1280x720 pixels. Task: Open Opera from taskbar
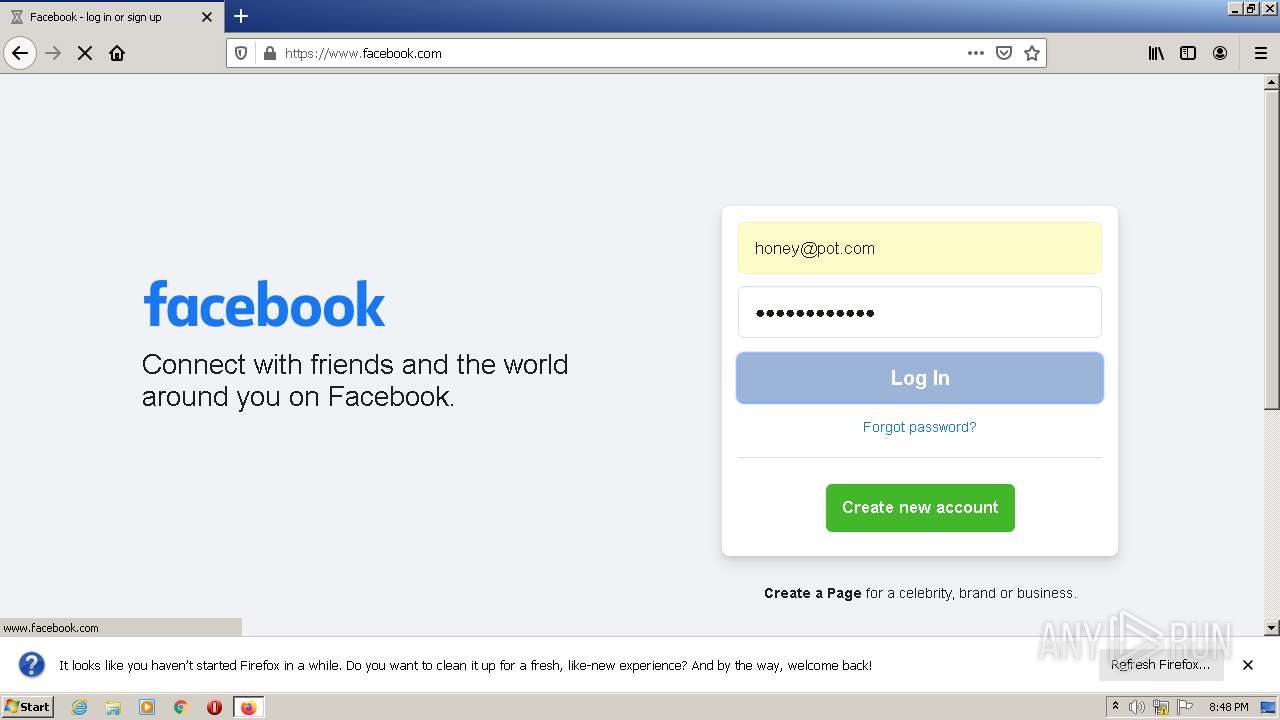(x=214, y=707)
